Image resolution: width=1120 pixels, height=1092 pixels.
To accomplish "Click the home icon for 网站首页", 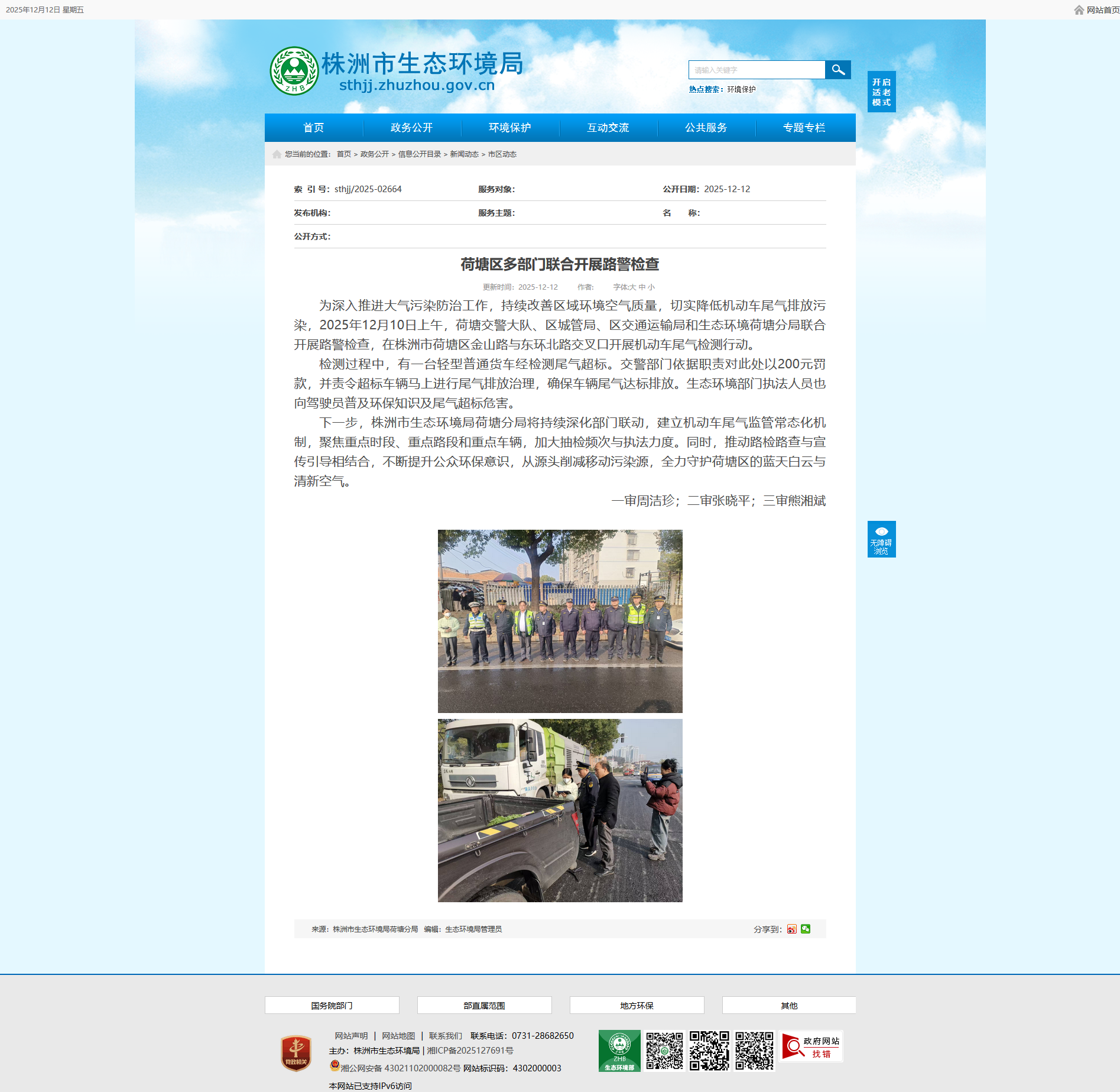I will coord(1079,10).
